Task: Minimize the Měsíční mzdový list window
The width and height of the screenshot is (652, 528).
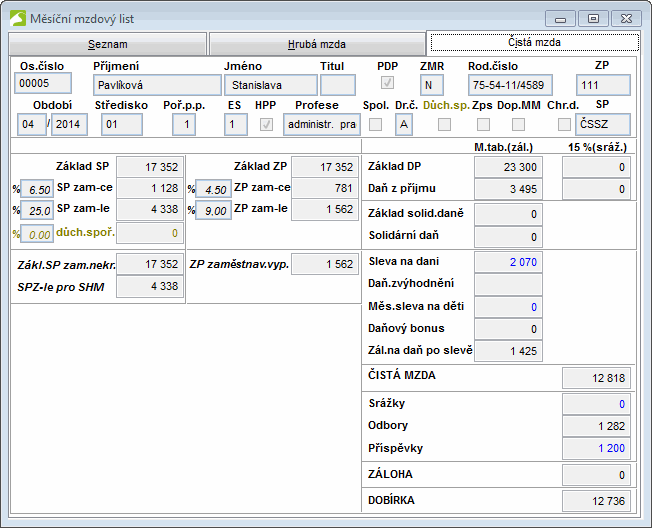Action: point(562,18)
